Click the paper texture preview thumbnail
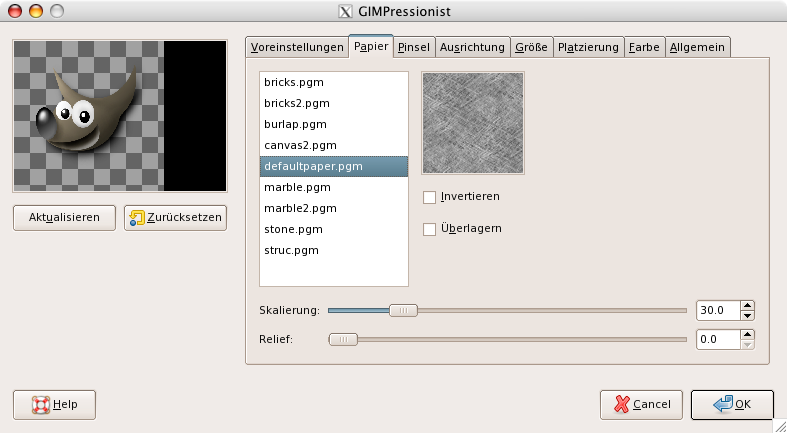 pyautogui.click(x=473, y=123)
